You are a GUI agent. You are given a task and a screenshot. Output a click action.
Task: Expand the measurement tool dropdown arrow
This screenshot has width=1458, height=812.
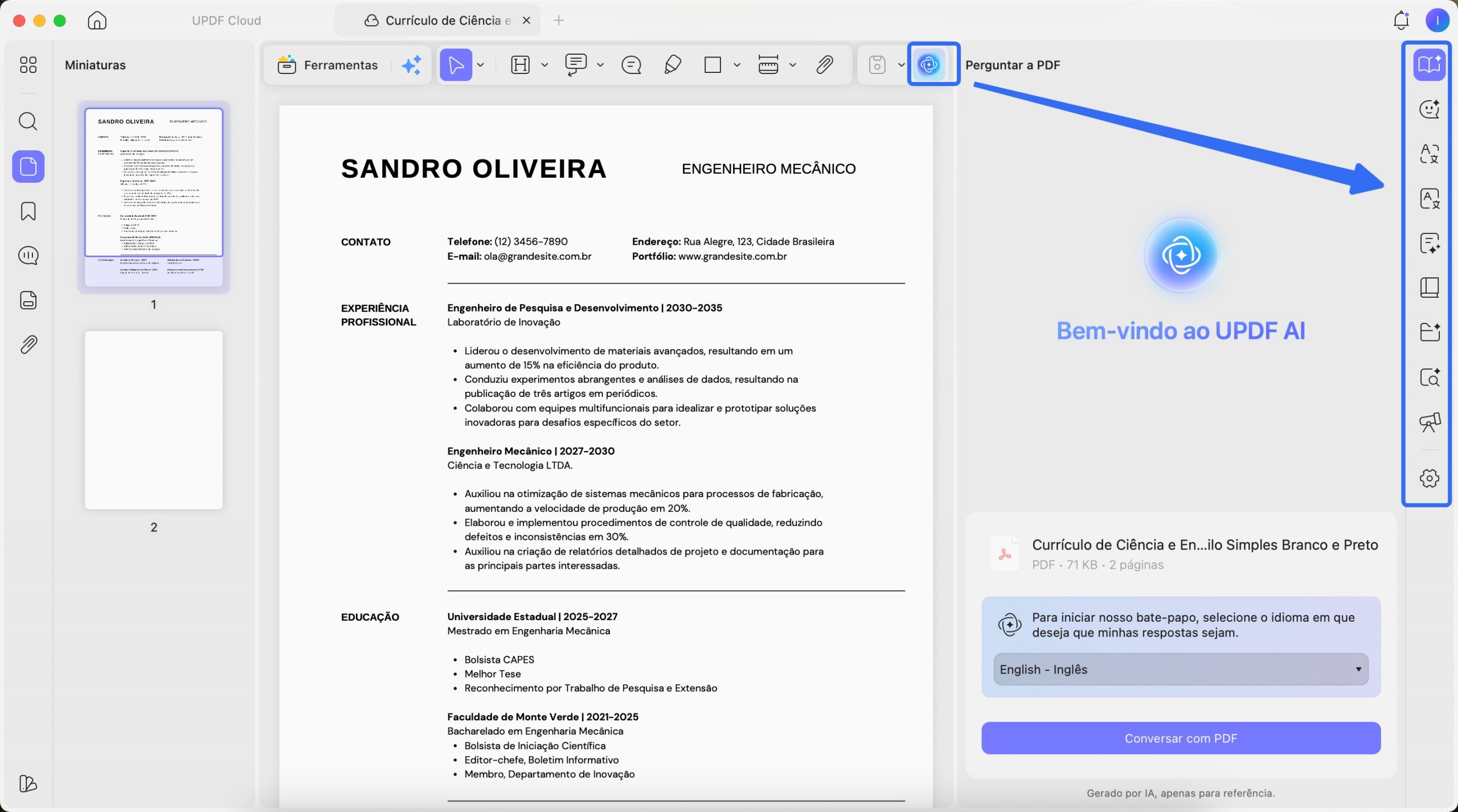(x=792, y=65)
